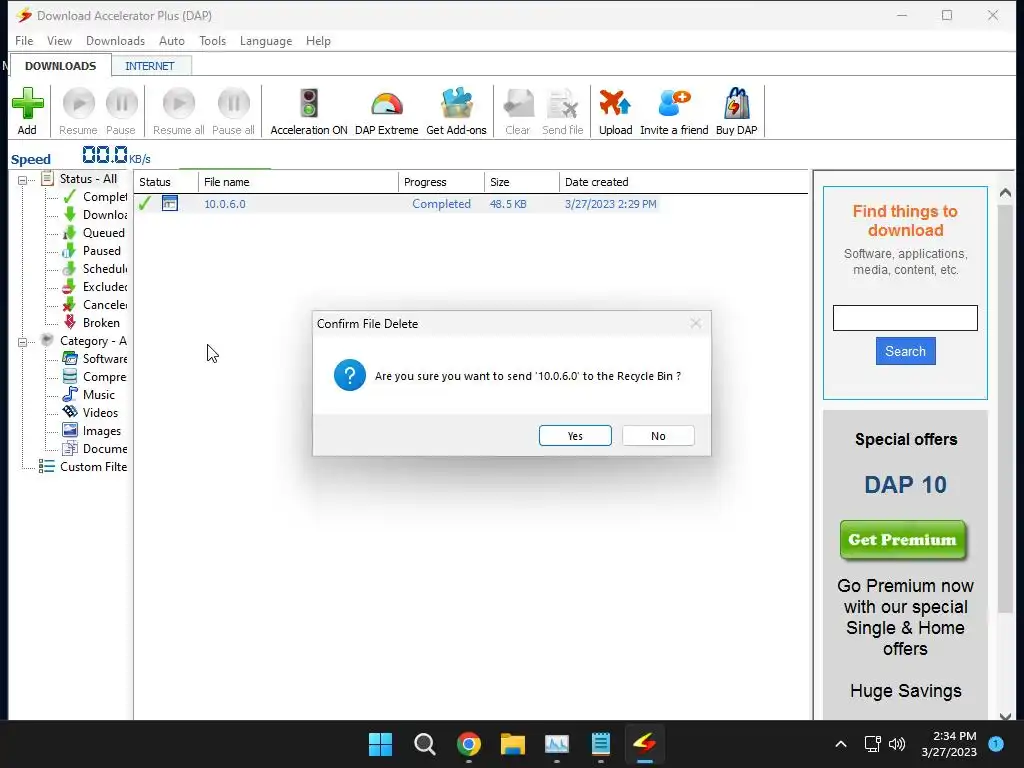This screenshot has height=768, width=1024.
Task: Open Windows Start menu
Action: coord(380,744)
